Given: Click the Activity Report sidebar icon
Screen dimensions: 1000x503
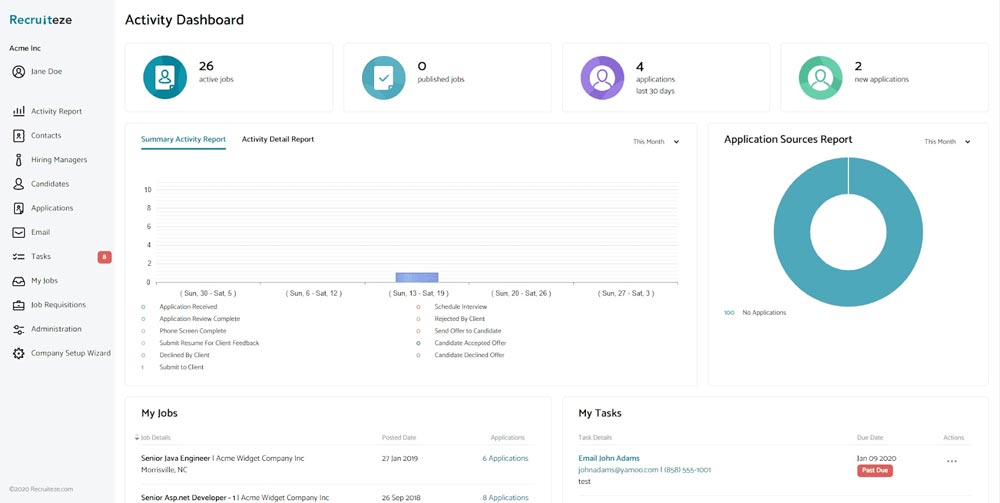Looking at the screenshot, I should pyautogui.click(x=18, y=111).
